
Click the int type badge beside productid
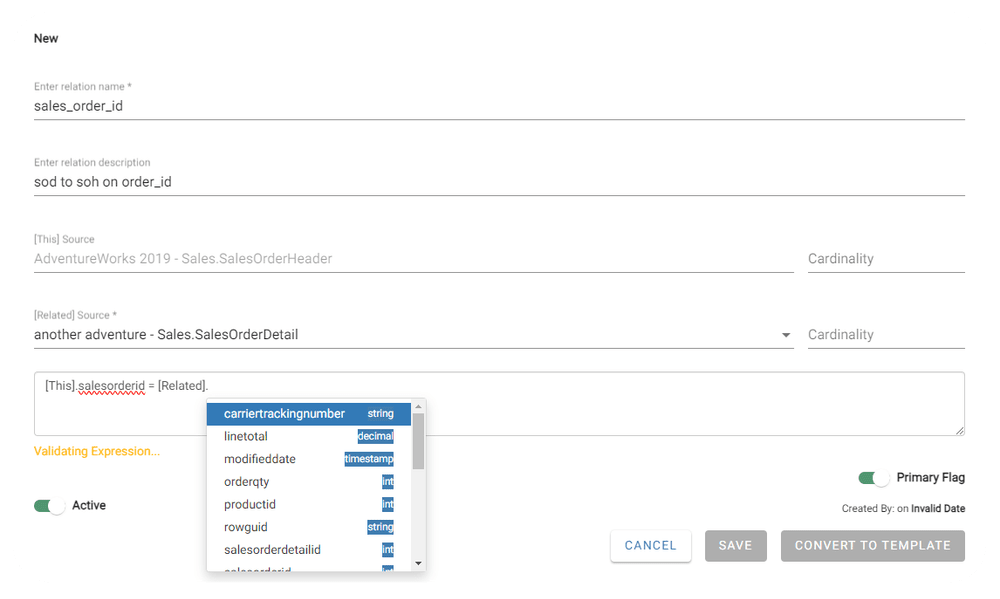tap(387, 504)
